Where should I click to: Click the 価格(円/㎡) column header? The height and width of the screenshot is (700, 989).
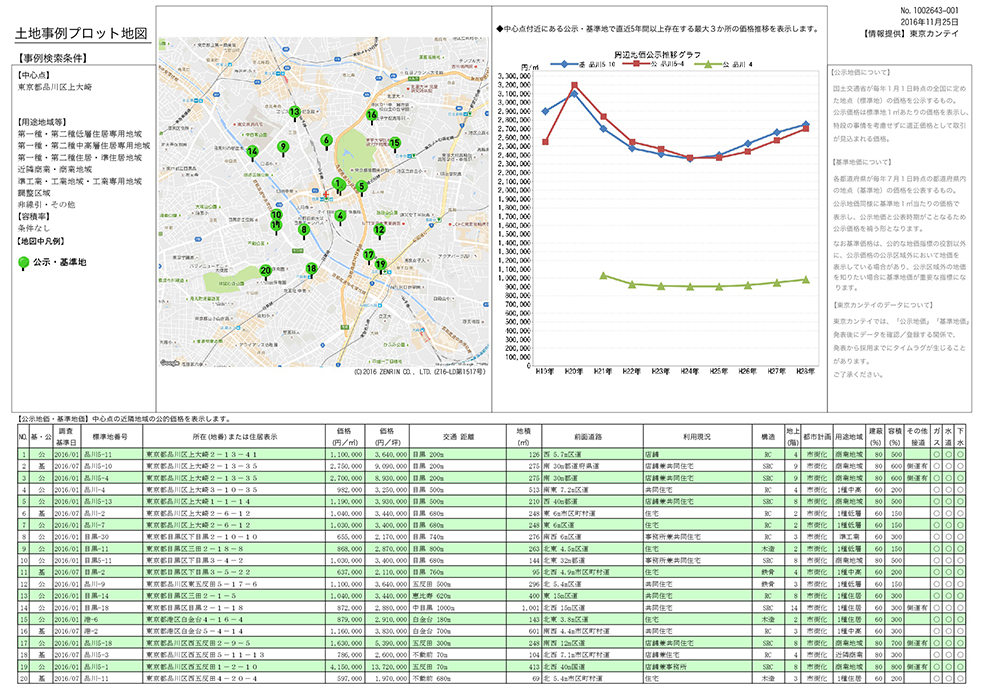point(344,436)
